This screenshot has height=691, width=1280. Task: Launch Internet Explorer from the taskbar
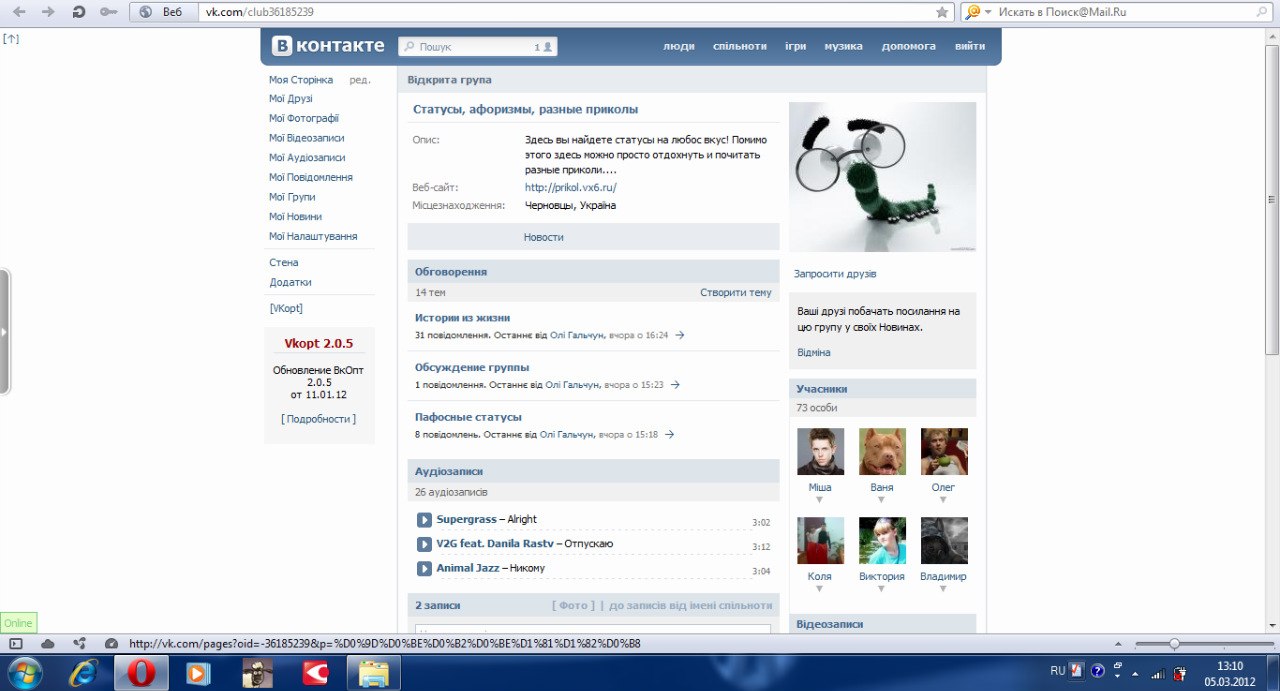coord(83,673)
